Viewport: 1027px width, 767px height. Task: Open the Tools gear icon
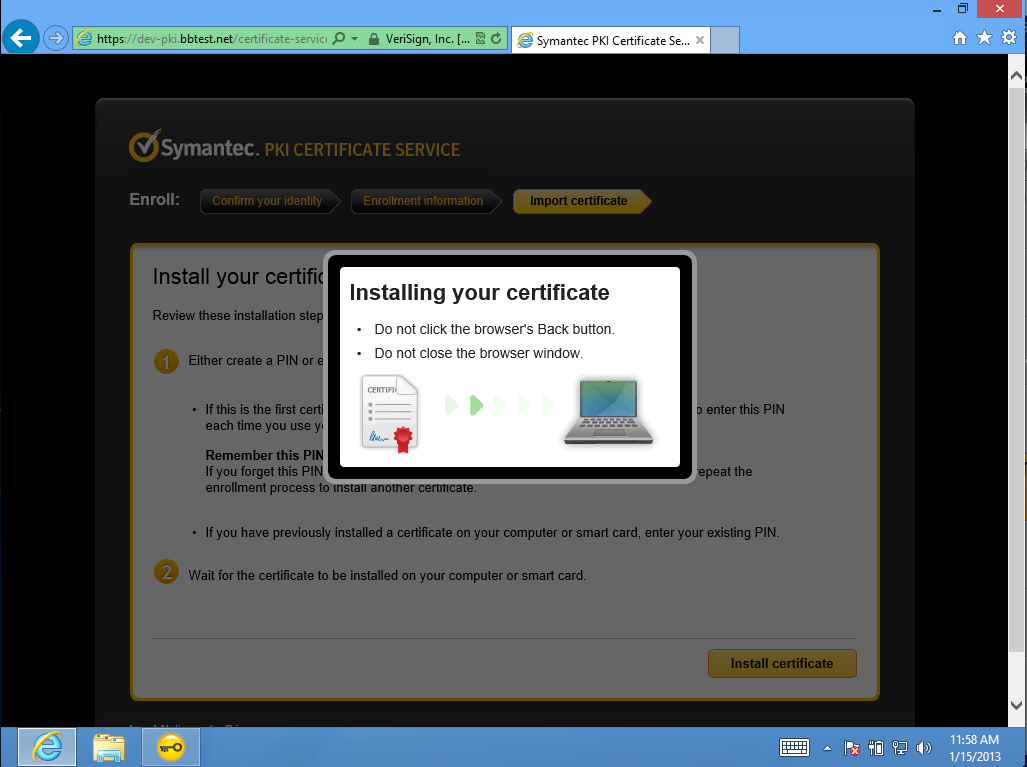click(x=1009, y=37)
